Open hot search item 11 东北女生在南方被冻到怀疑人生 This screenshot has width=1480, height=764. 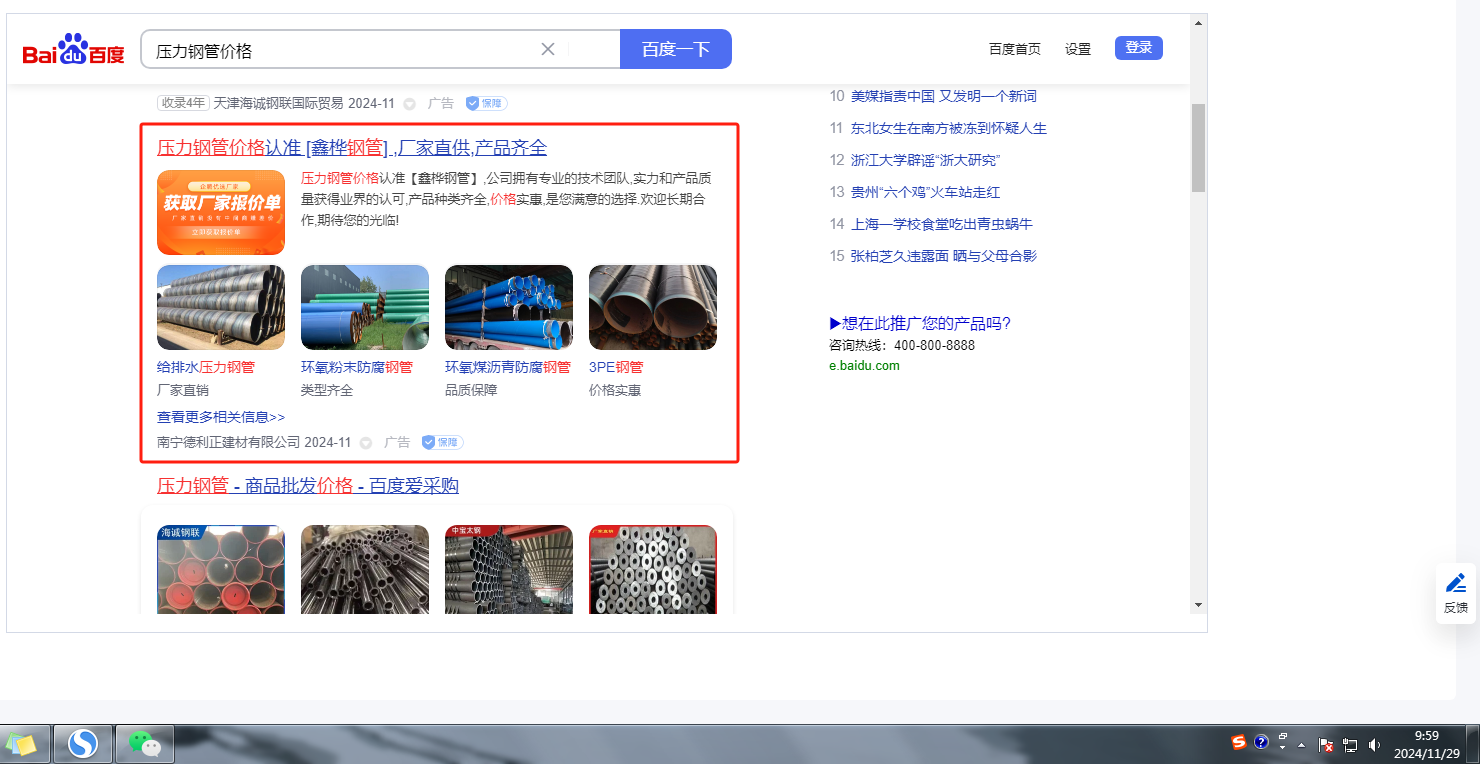[949, 128]
